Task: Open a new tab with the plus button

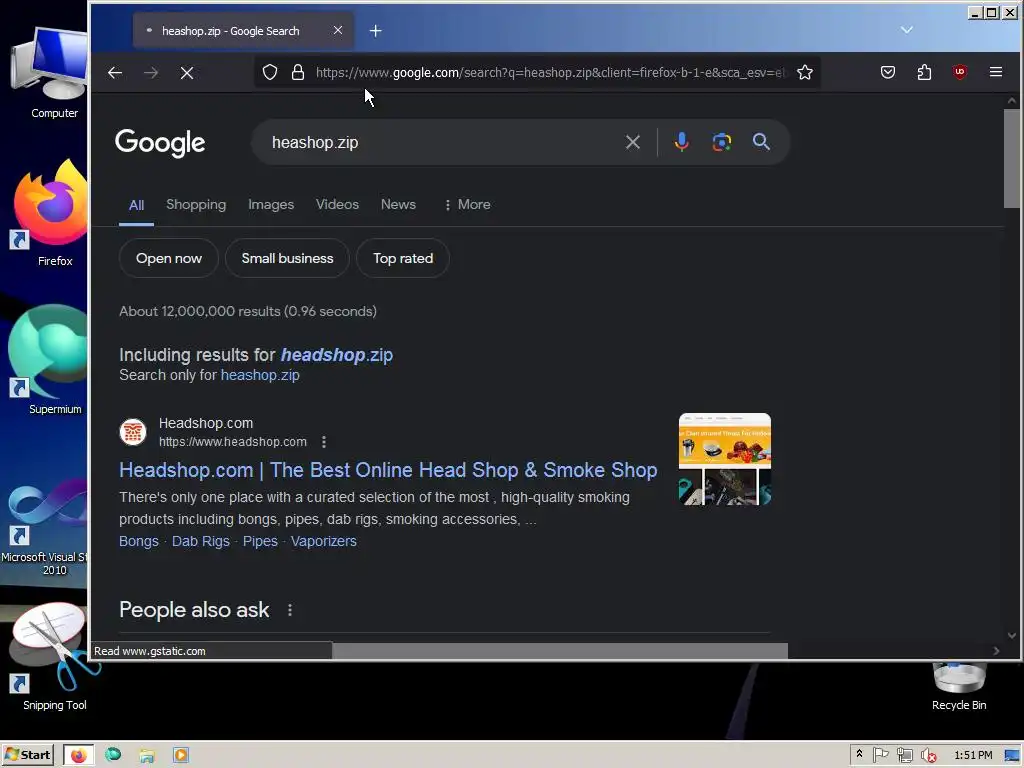Action: click(x=376, y=31)
